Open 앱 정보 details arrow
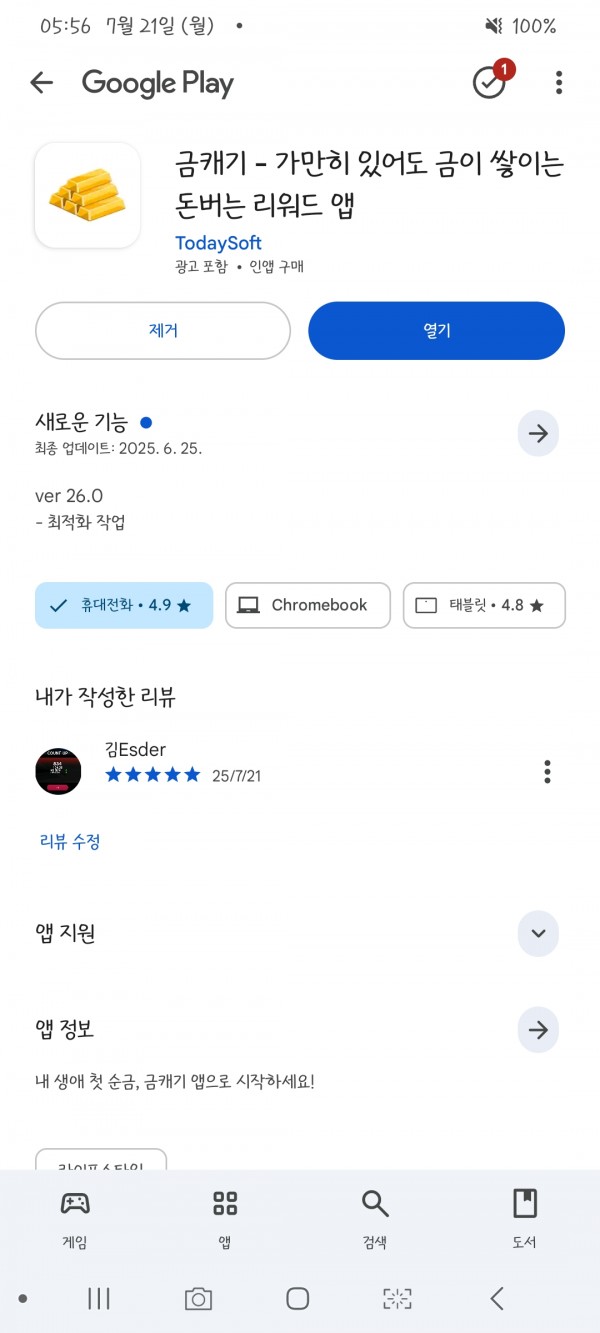 (538, 1030)
